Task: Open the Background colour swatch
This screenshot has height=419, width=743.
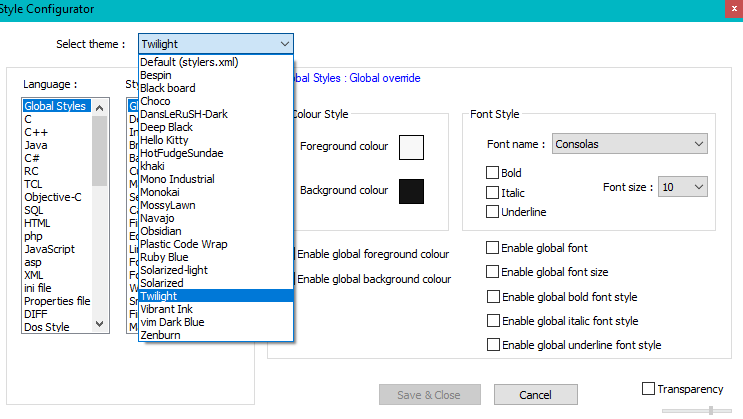Action: [x=411, y=190]
